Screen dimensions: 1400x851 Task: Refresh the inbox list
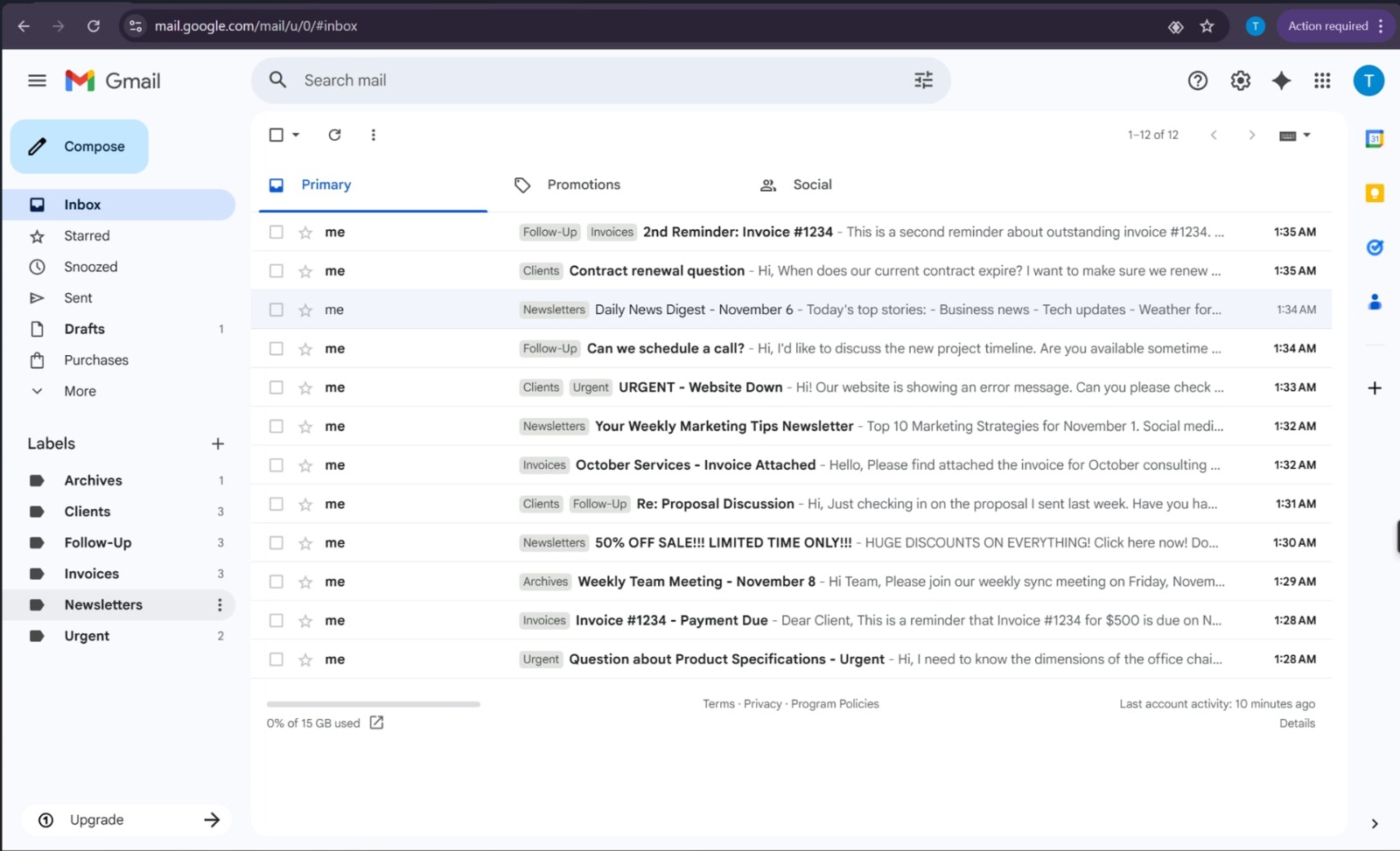[x=334, y=135]
